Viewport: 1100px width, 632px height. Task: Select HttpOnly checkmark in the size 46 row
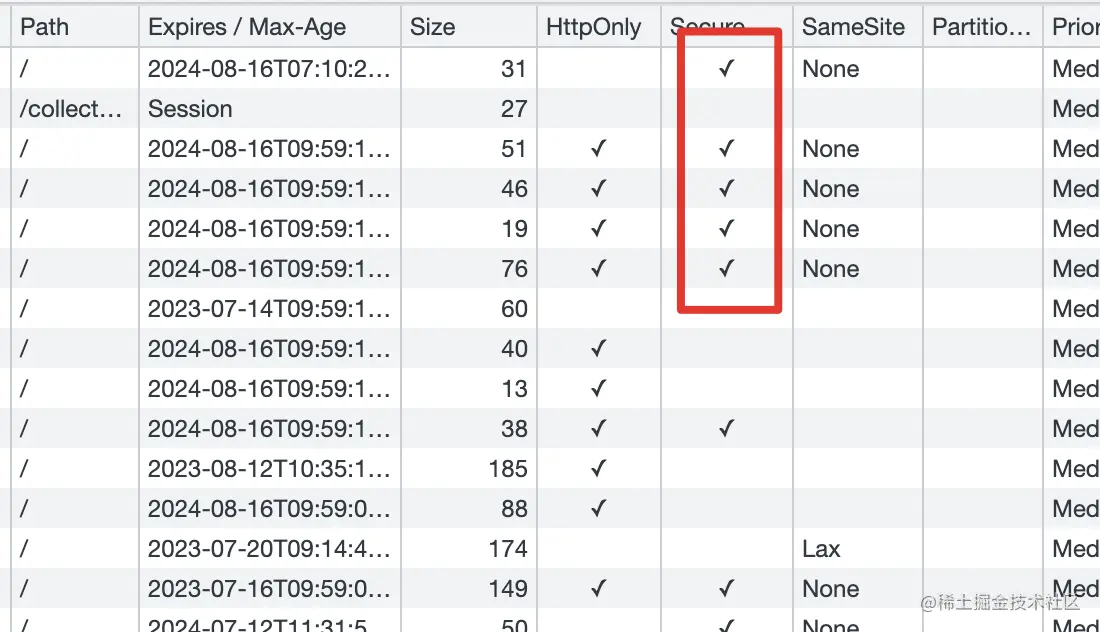click(598, 189)
